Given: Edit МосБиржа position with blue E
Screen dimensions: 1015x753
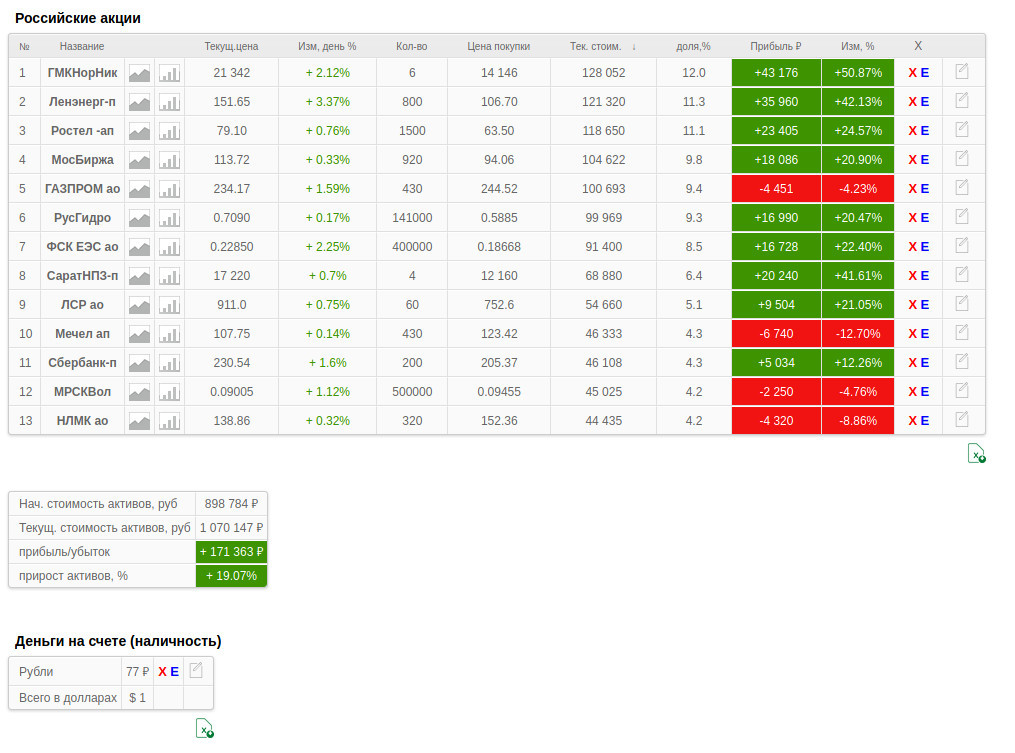Looking at the screenshot, I should [925, 160].
